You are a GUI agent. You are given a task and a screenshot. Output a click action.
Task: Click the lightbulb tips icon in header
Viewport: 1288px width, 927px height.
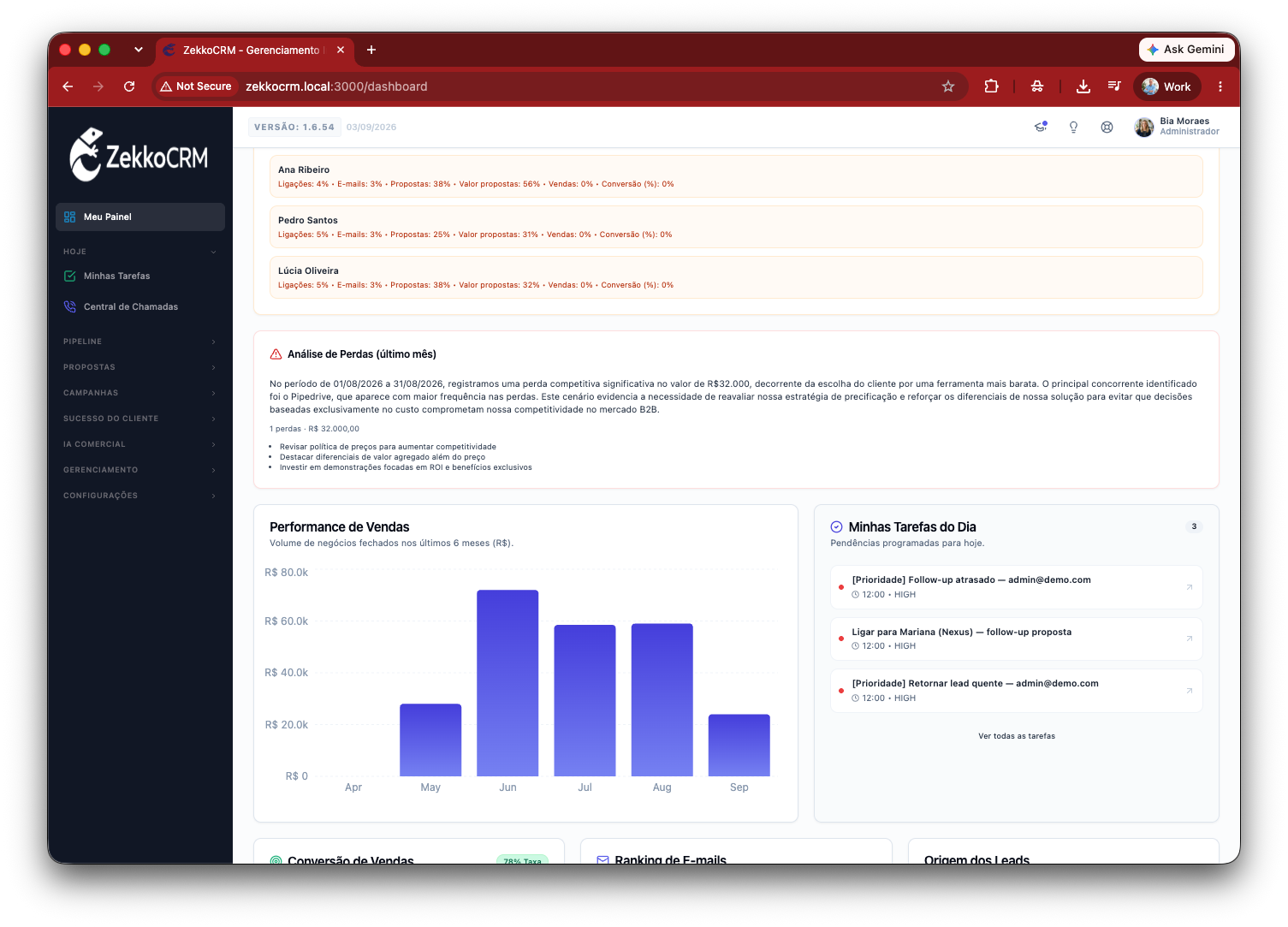point(1073,127)
